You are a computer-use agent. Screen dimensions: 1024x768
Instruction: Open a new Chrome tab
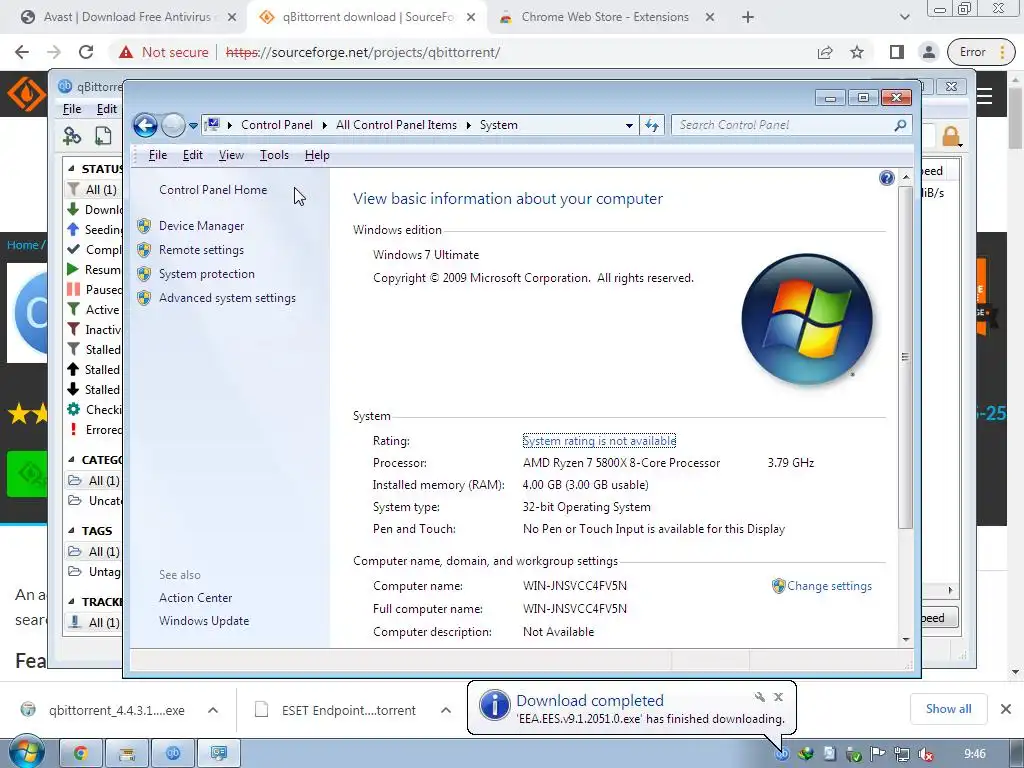pos(748,18)
